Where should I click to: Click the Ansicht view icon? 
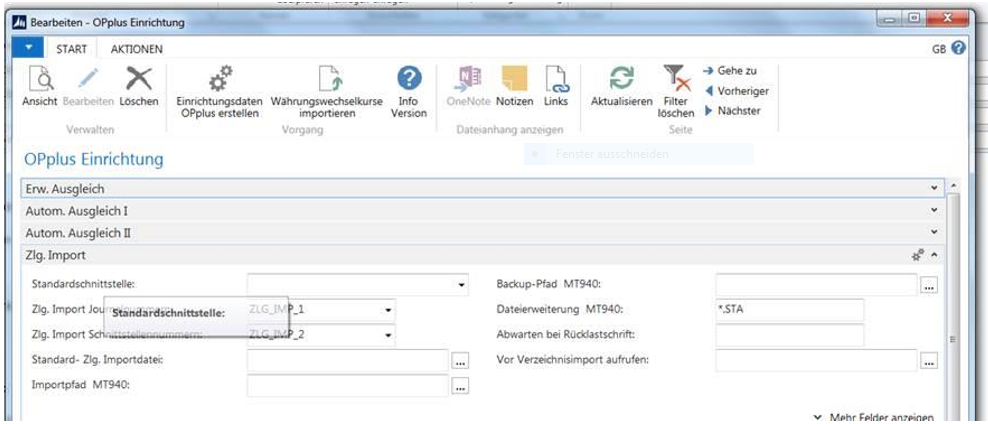[x=40, y=80]
